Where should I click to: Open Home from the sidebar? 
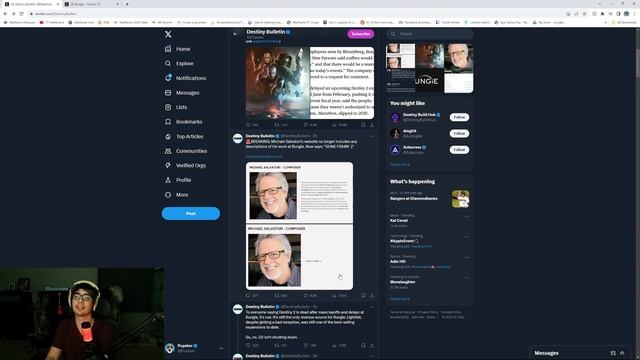tap(178, 49)
